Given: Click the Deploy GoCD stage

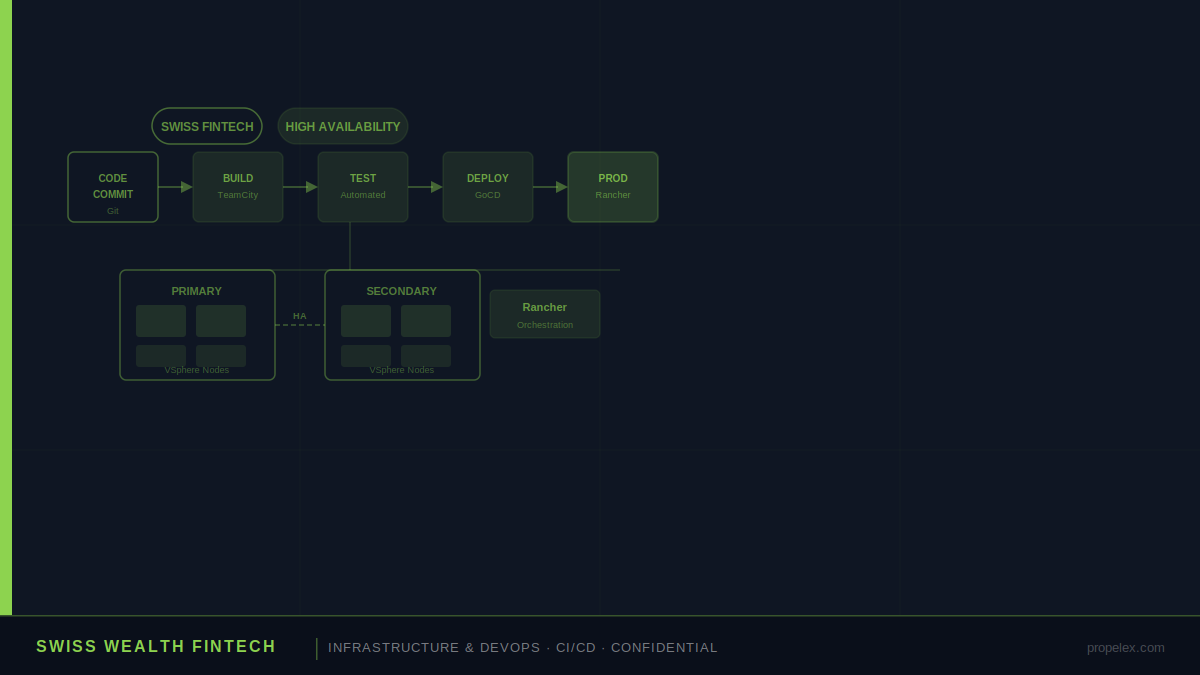Looking at the screenshot, I should click(x=488, y=187).
